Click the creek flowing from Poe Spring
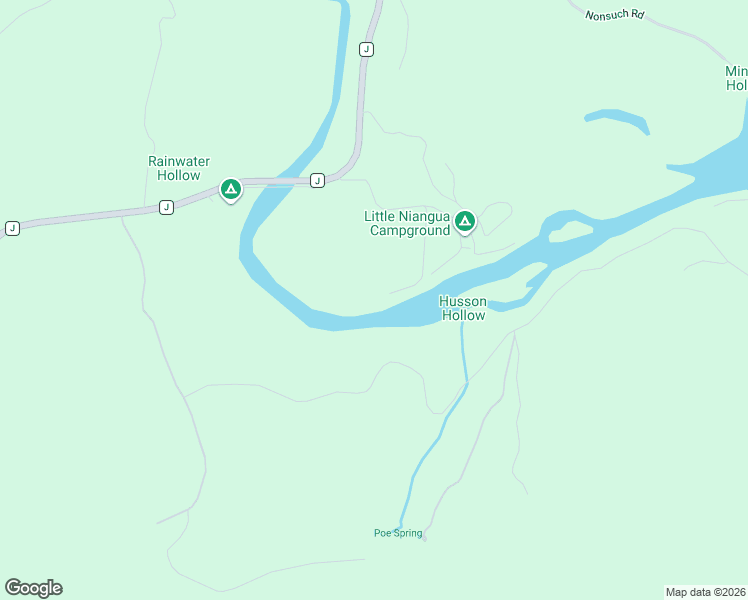The image size is (748, 600). point(437,440)
